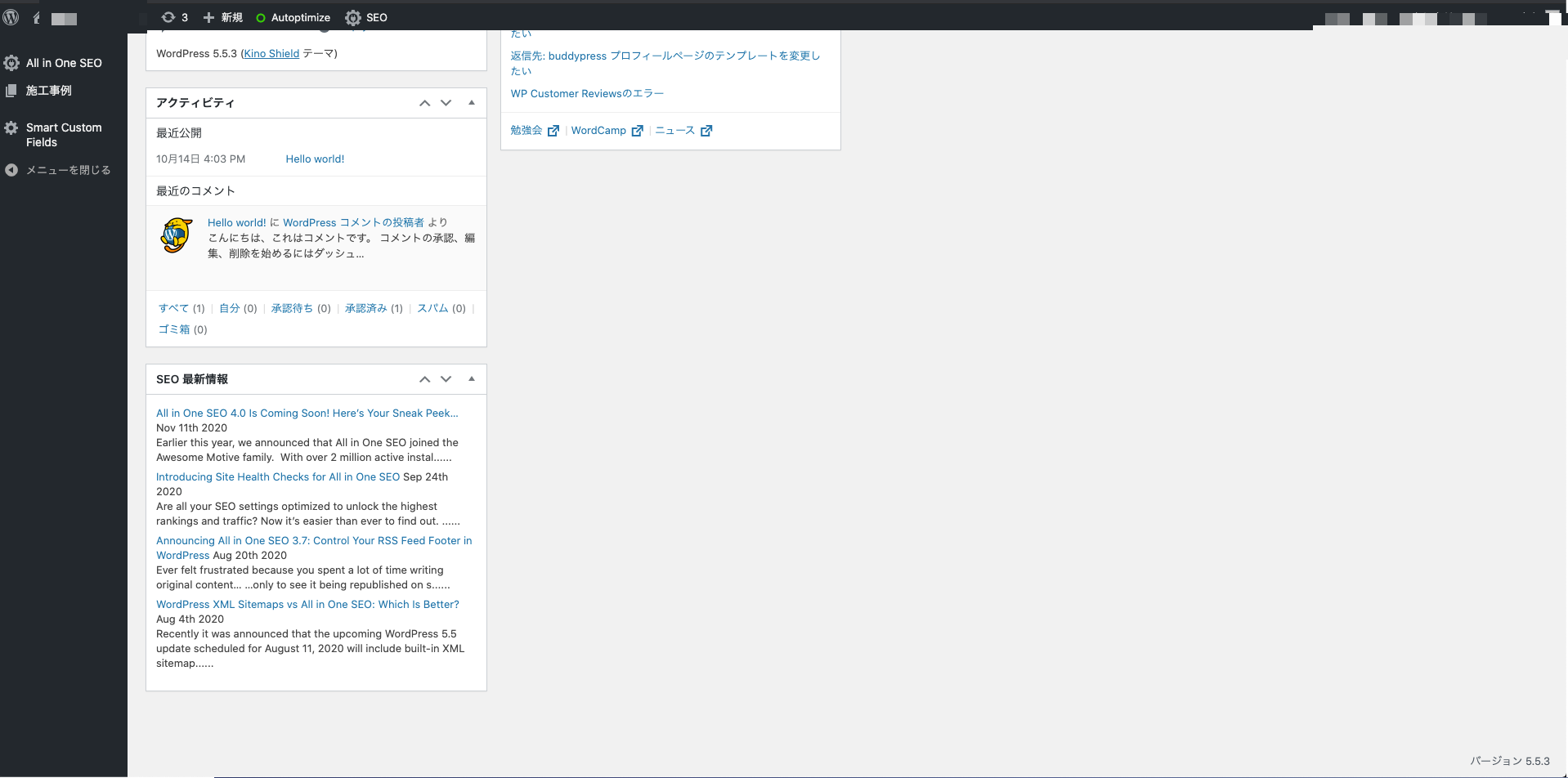The height and width of the screenshot is (778, 1568).
Task: Open the WordCamp link
Action: (x=598, y=131)
